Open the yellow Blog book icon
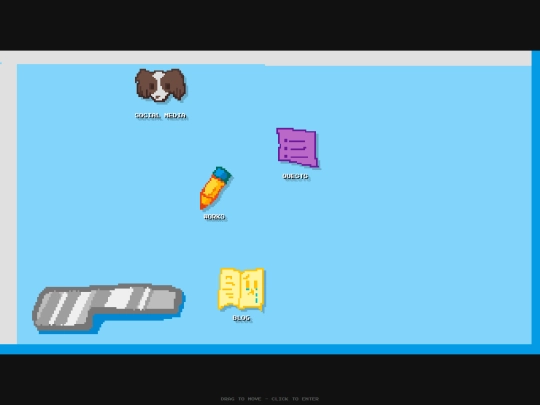 [x=241, y=289]
